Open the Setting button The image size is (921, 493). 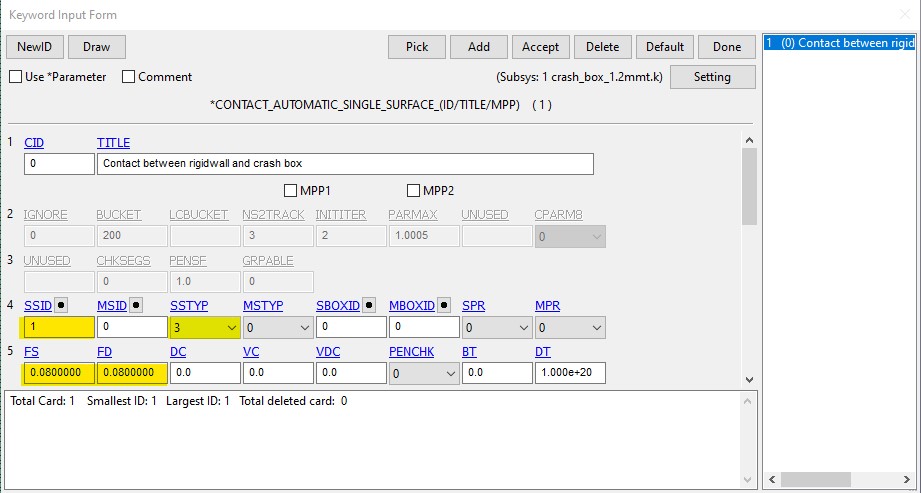[712, 77]
